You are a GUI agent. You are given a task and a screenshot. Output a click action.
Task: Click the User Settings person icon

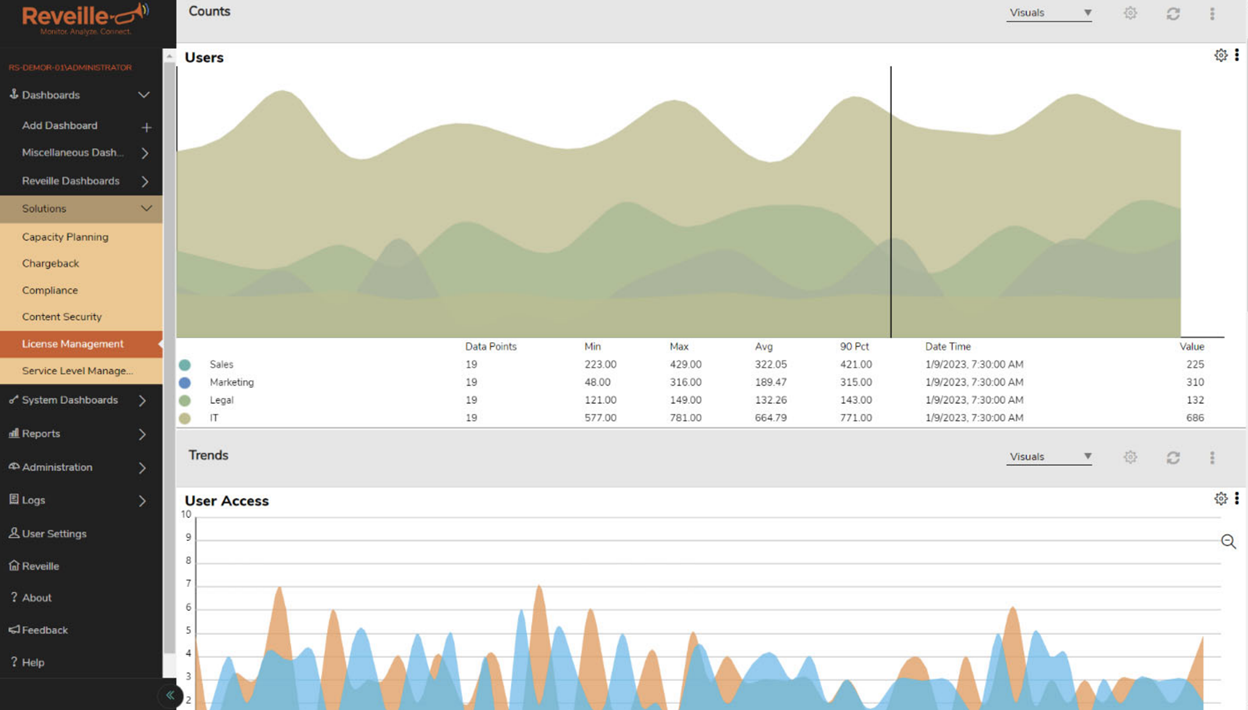coord(14,533)
